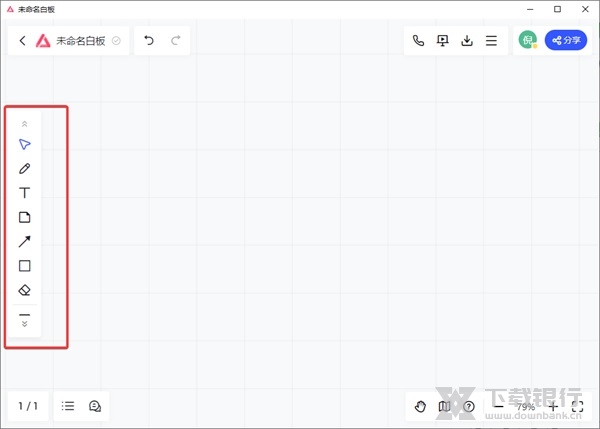This screenshot has width=600, height=429.
Task: Open the hamburger menu
Action: pos(491,41)
